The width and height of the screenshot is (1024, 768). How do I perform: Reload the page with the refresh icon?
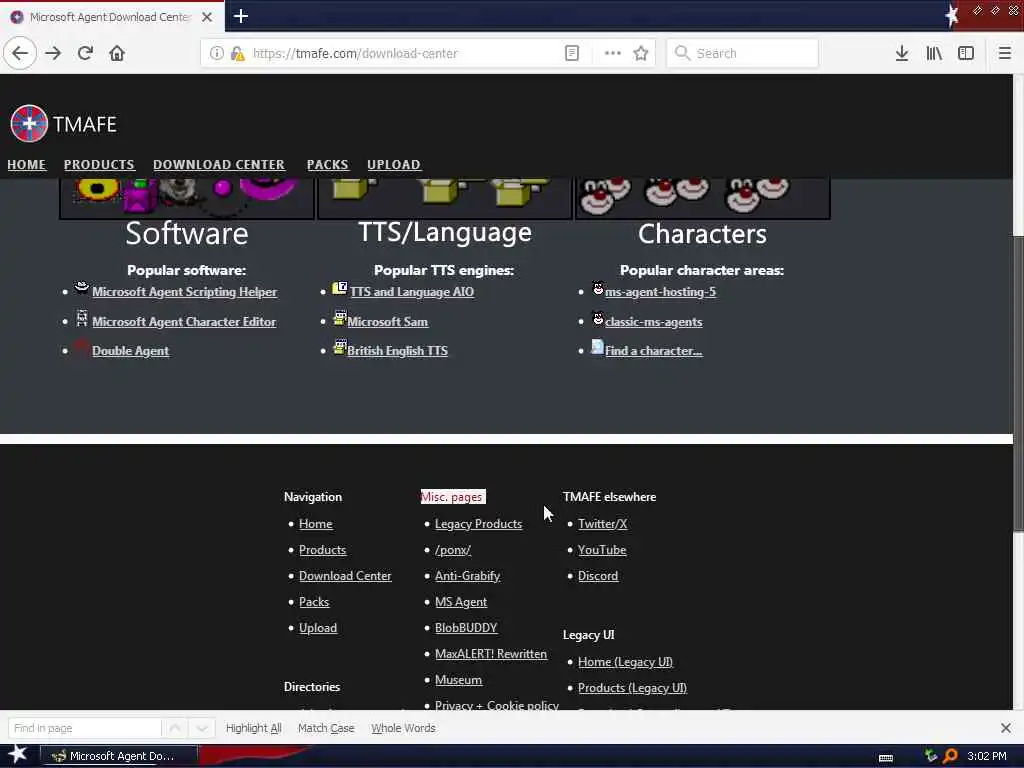[x=85, y=53]
